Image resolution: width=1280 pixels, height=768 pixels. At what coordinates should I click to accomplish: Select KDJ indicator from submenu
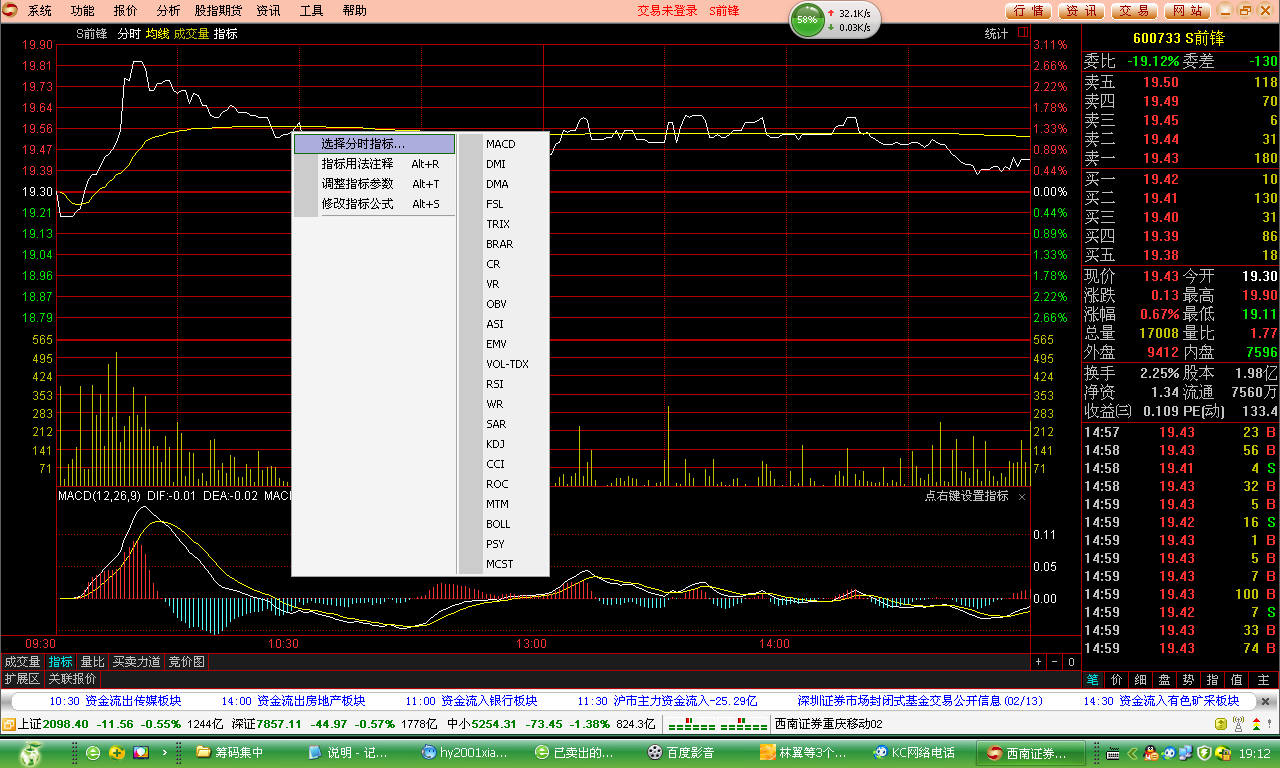(x=503, y=444)
